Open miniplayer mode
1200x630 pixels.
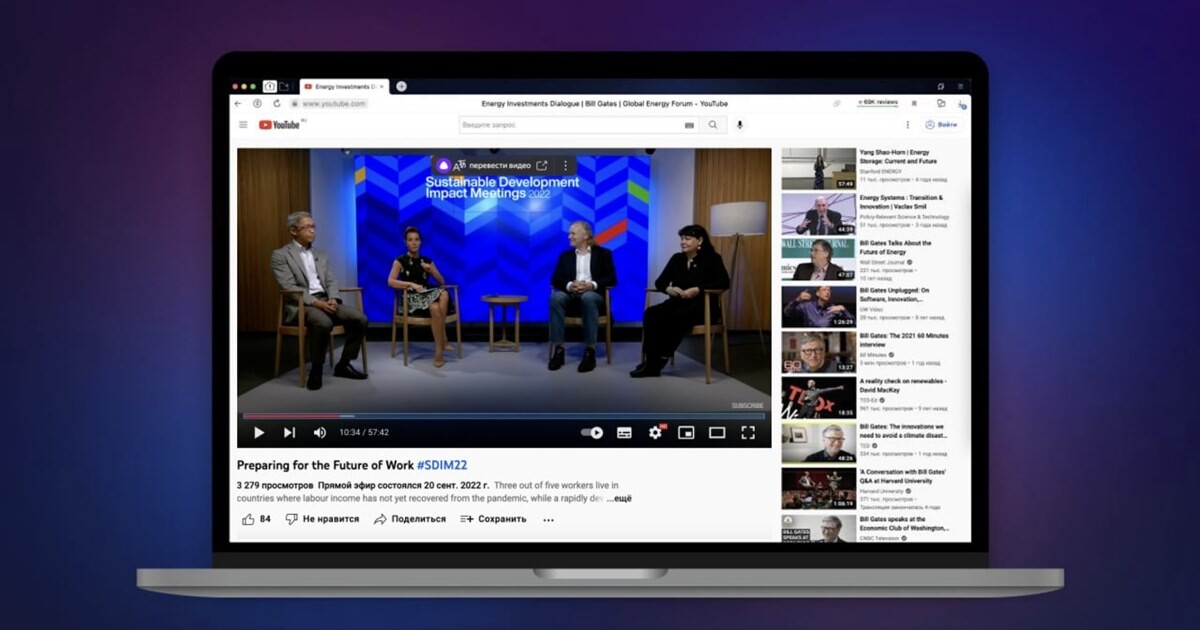tap(686, 433)
